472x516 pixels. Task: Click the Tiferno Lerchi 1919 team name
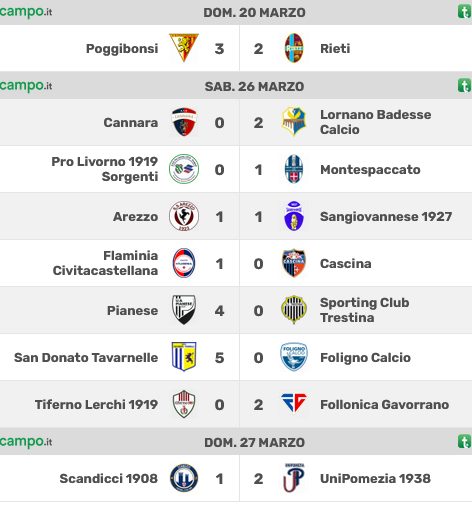tap(96, 404)
